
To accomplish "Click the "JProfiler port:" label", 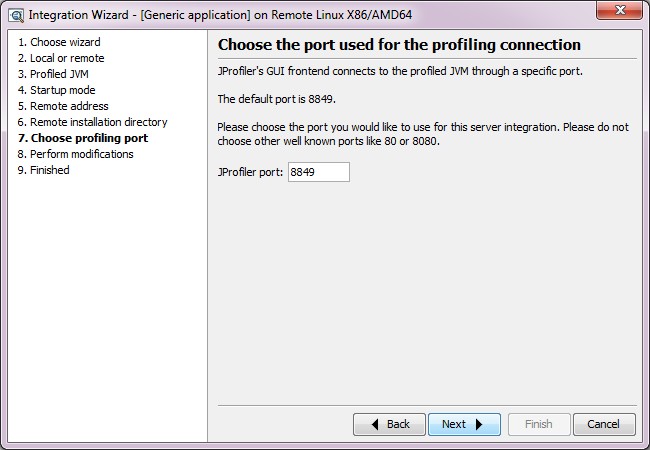I will [250, 172].
